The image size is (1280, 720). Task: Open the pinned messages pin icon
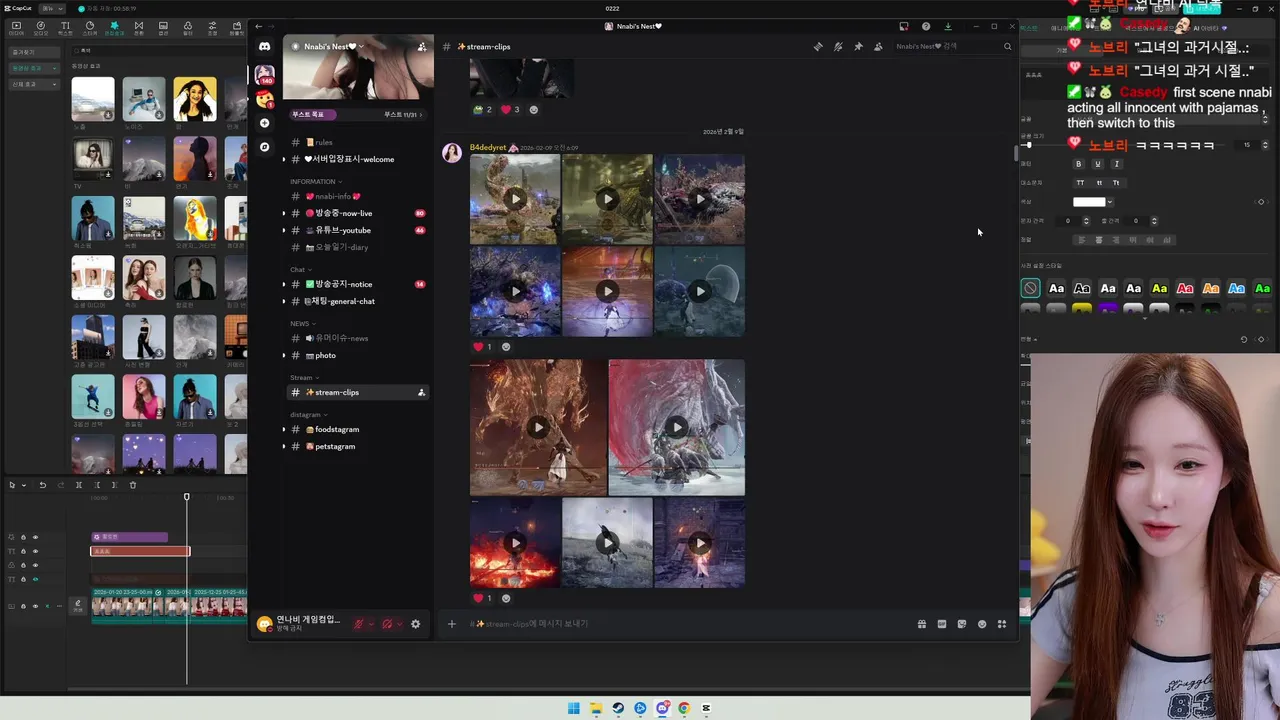tap(858, 47)
